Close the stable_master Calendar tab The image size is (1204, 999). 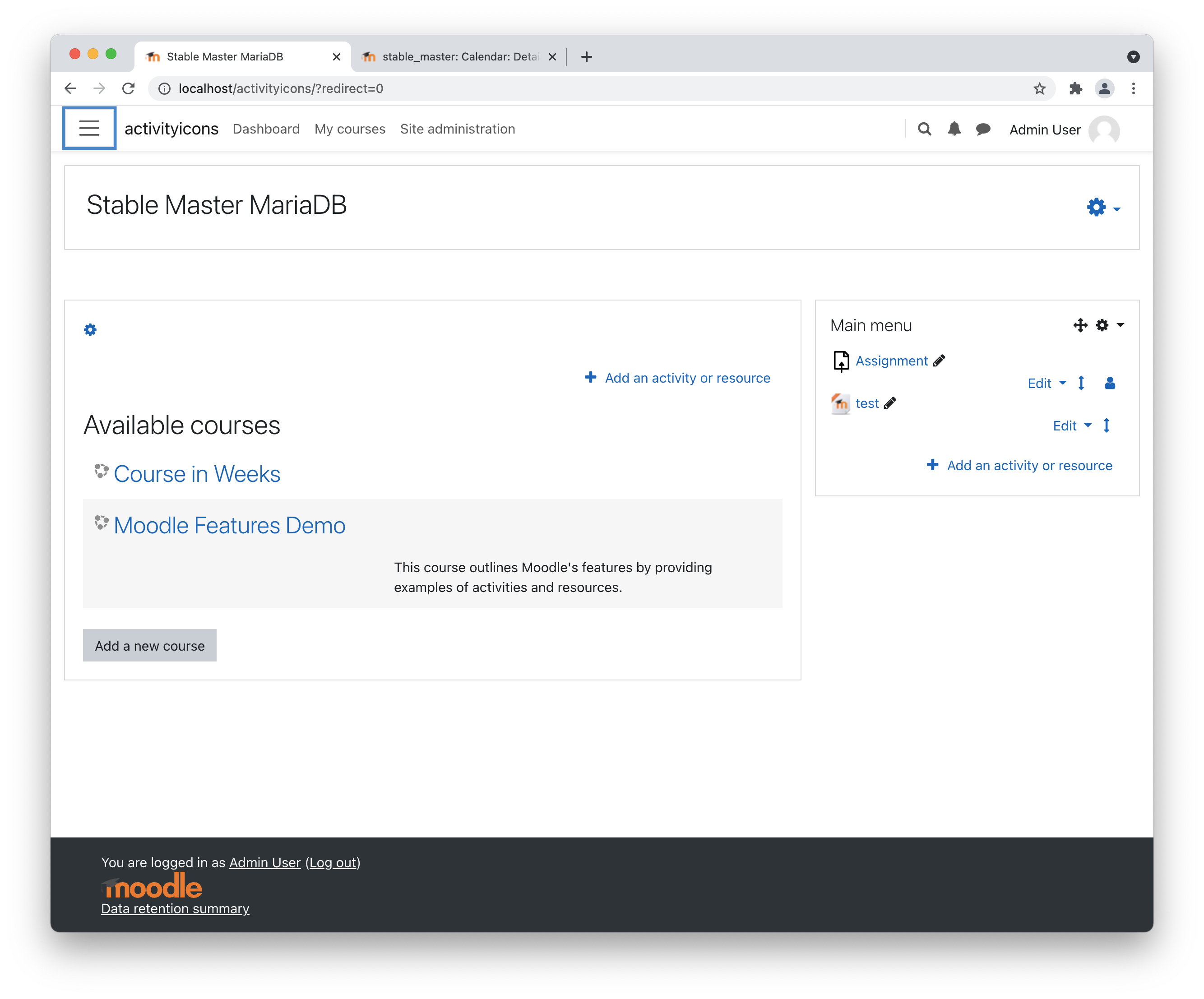(552, 57)
